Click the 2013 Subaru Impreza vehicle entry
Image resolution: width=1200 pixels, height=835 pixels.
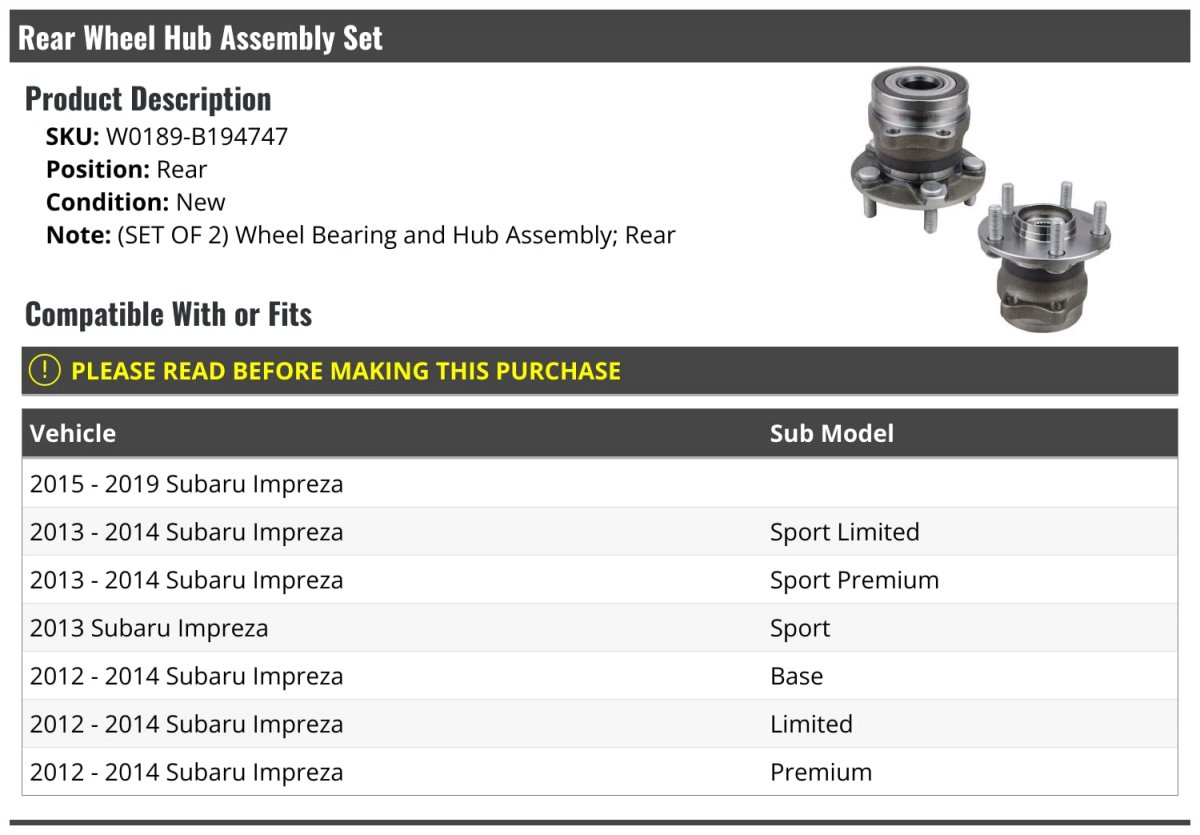[149, 628]
